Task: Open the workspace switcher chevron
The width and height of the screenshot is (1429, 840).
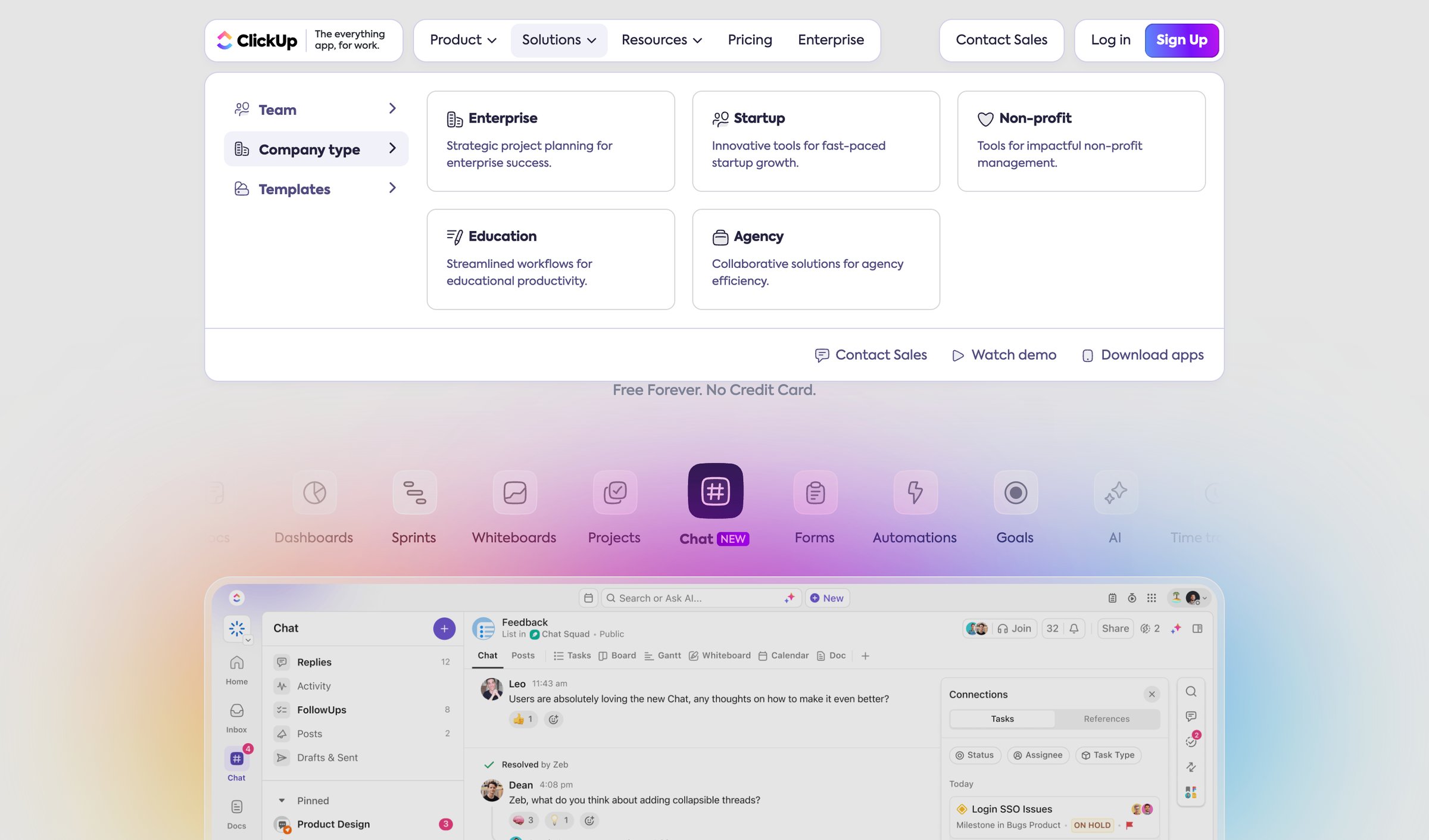Action: (248, 640)
